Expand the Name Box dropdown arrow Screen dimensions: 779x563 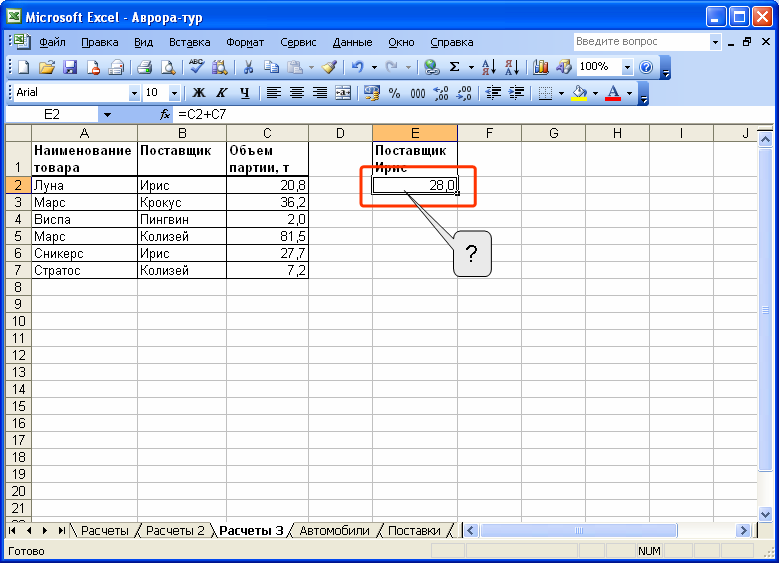107,115
